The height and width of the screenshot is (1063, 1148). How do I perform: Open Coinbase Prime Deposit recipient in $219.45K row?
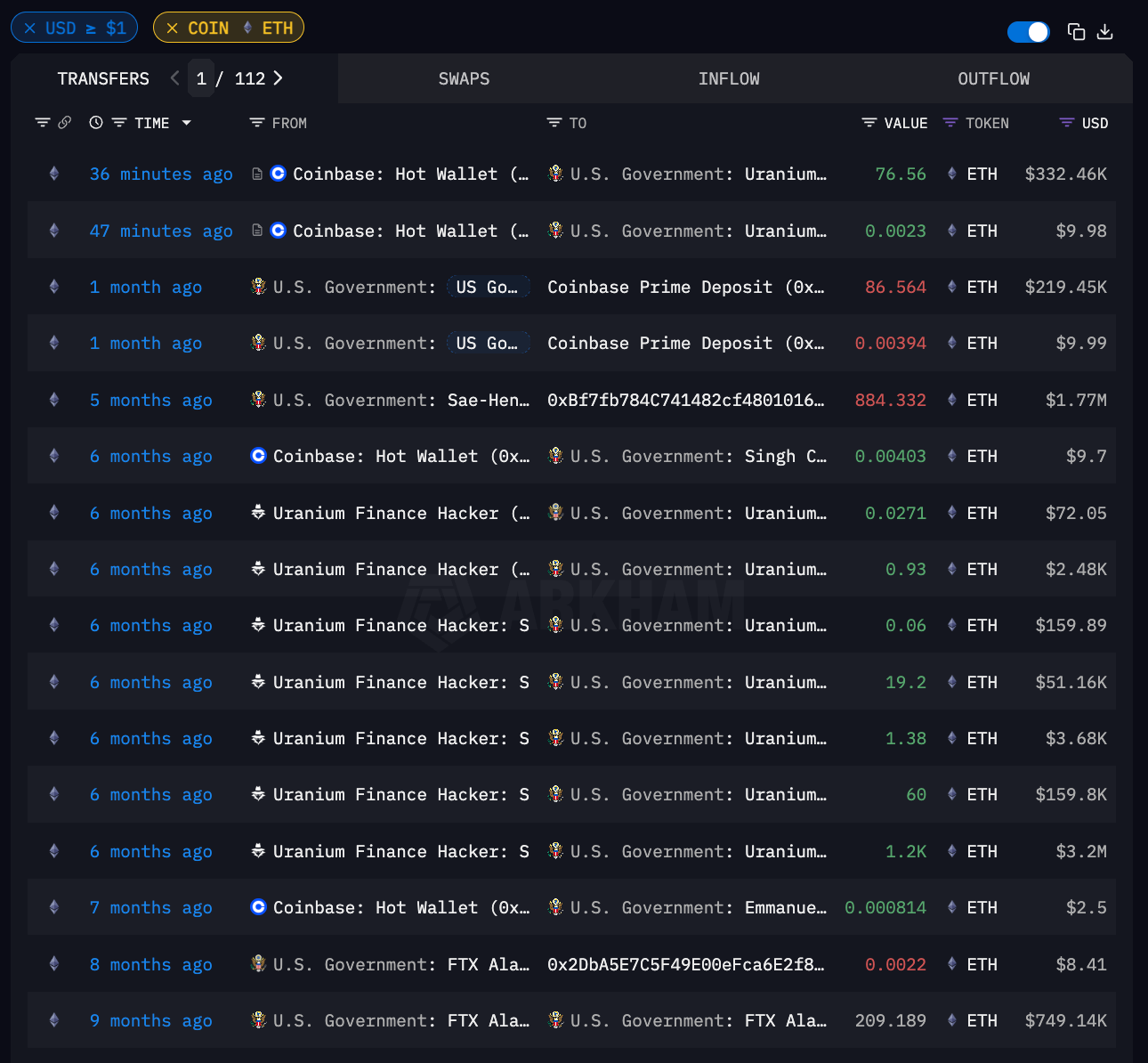click(x=686, y=288)
